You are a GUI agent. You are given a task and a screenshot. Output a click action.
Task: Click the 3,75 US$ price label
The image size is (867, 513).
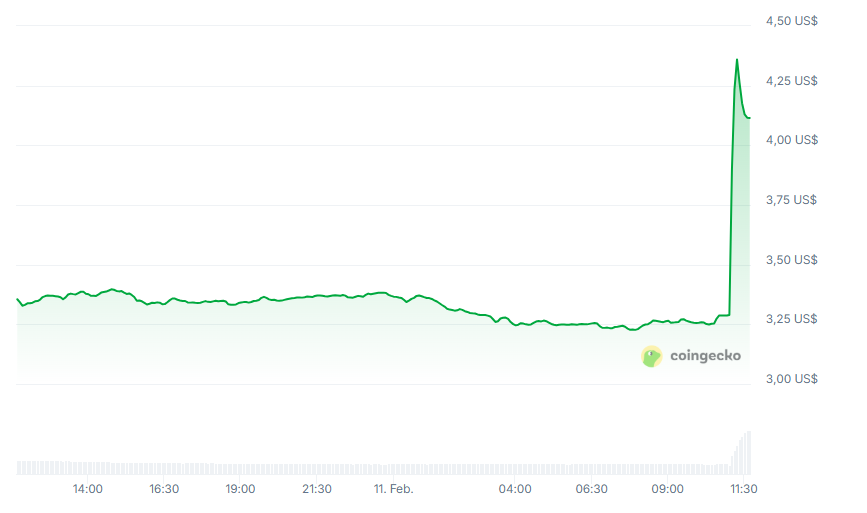tap(792, 200)
